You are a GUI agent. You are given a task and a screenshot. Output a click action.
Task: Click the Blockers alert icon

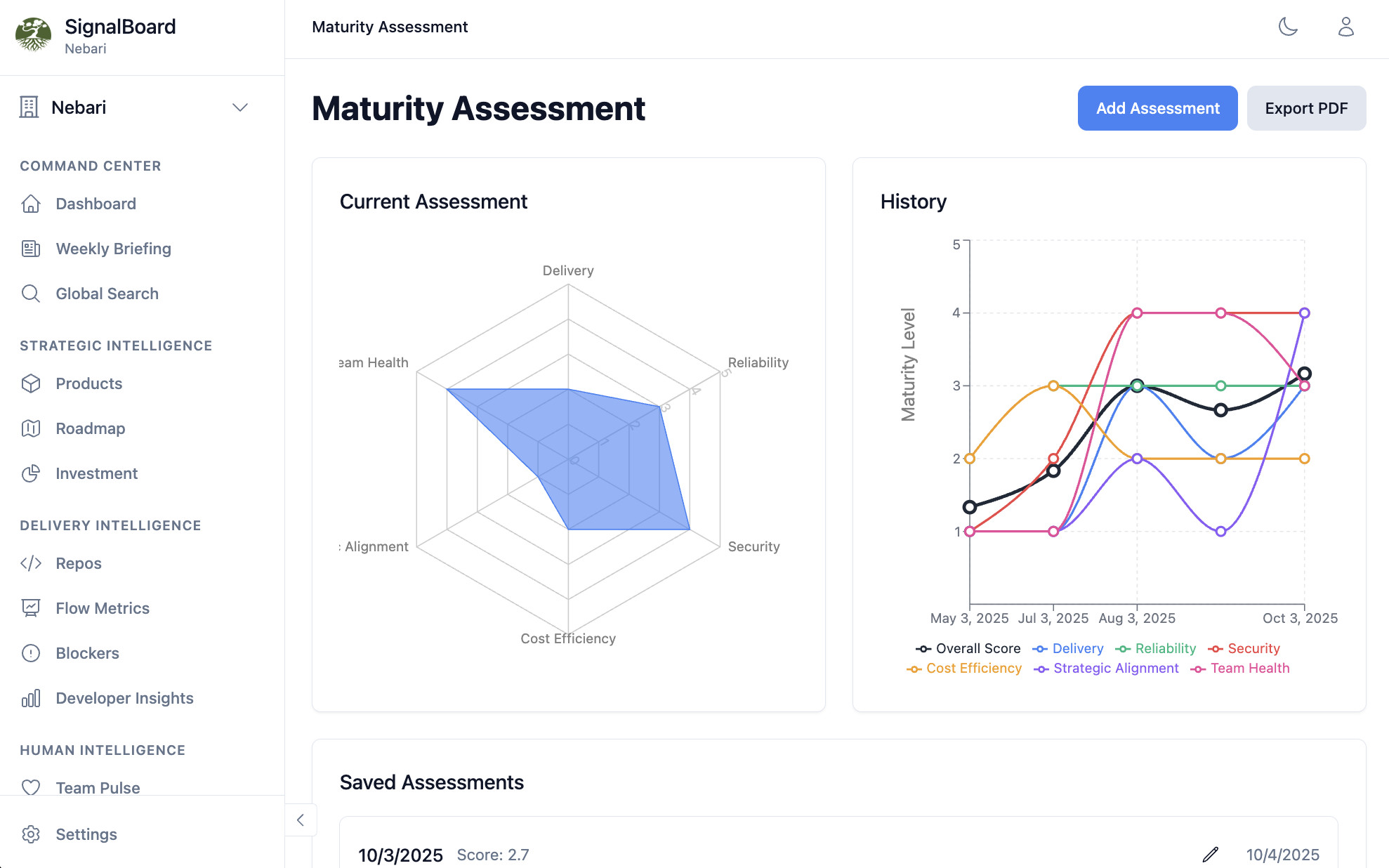(x=31, y=653)
